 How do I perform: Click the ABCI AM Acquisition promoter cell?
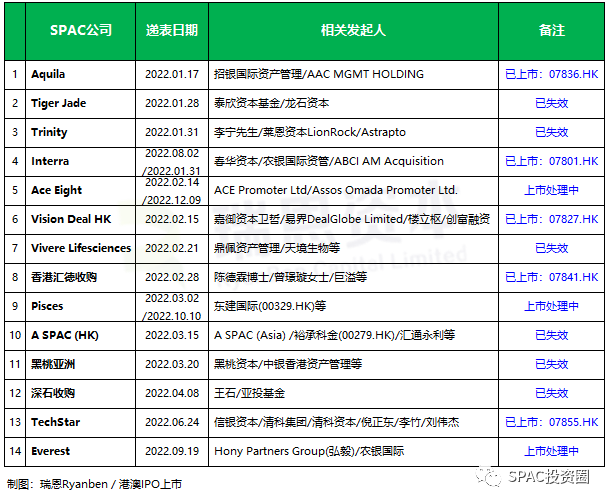[x=353, y=162]
